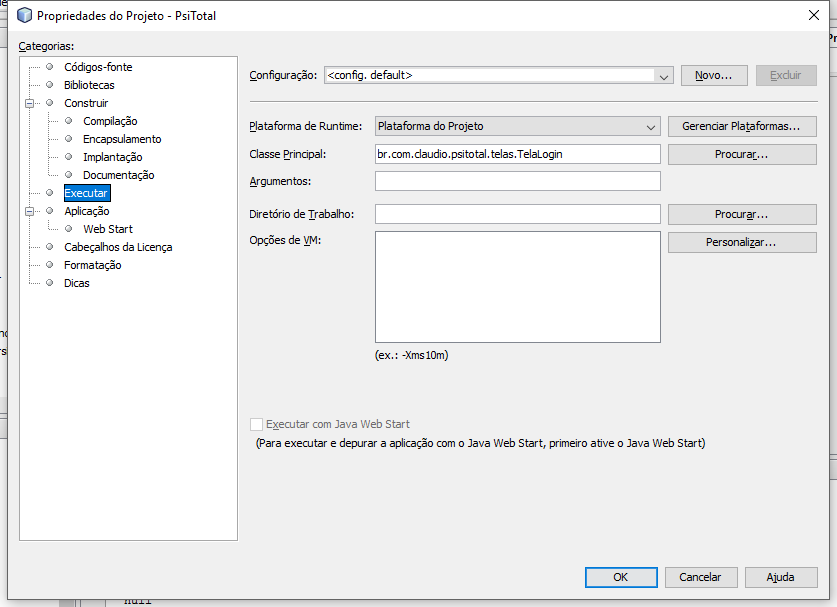Select the Encapsulamento category
This screenshot has height=607, width=837.
[122, 139]
